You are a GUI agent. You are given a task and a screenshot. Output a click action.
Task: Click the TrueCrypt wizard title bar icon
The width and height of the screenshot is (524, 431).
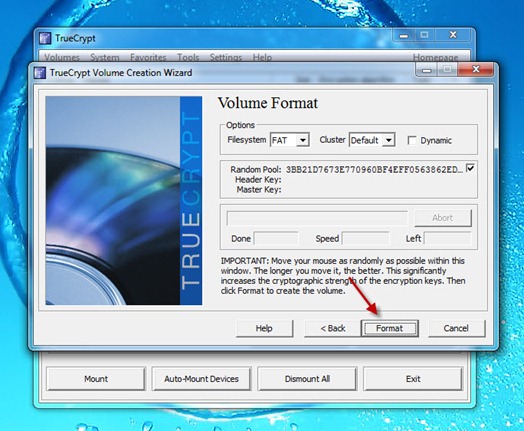(x=40, y=73)
